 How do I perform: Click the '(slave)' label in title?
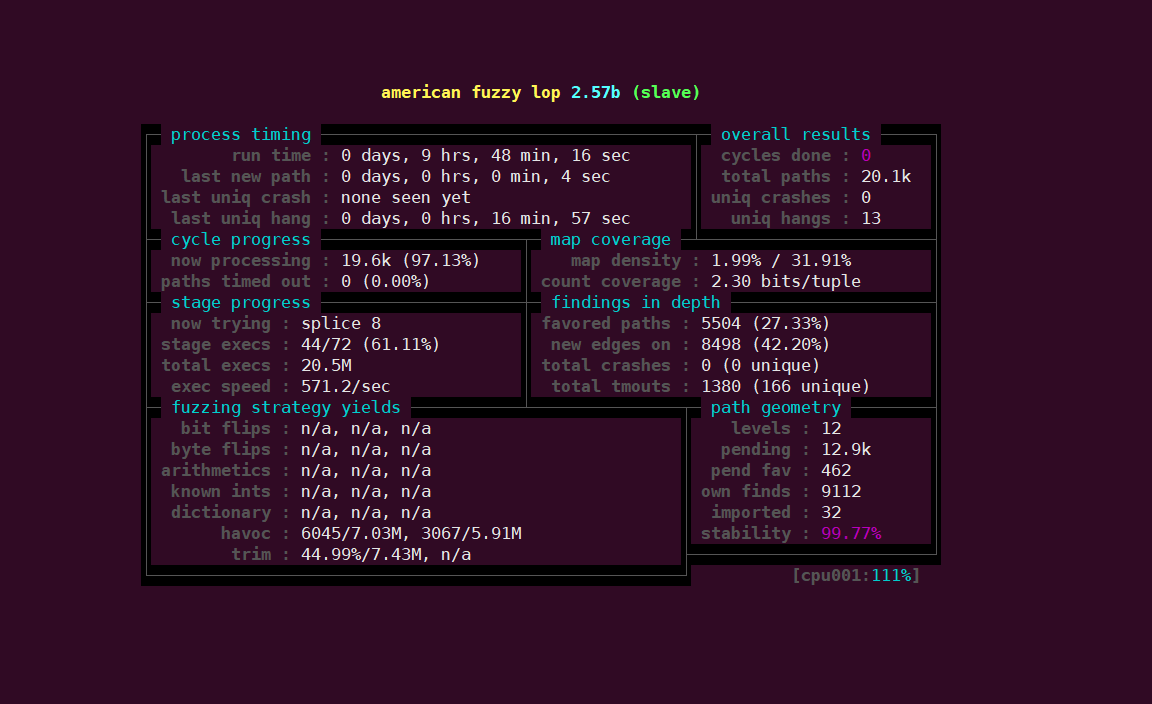pyautogui.click(x=666, y=92)
